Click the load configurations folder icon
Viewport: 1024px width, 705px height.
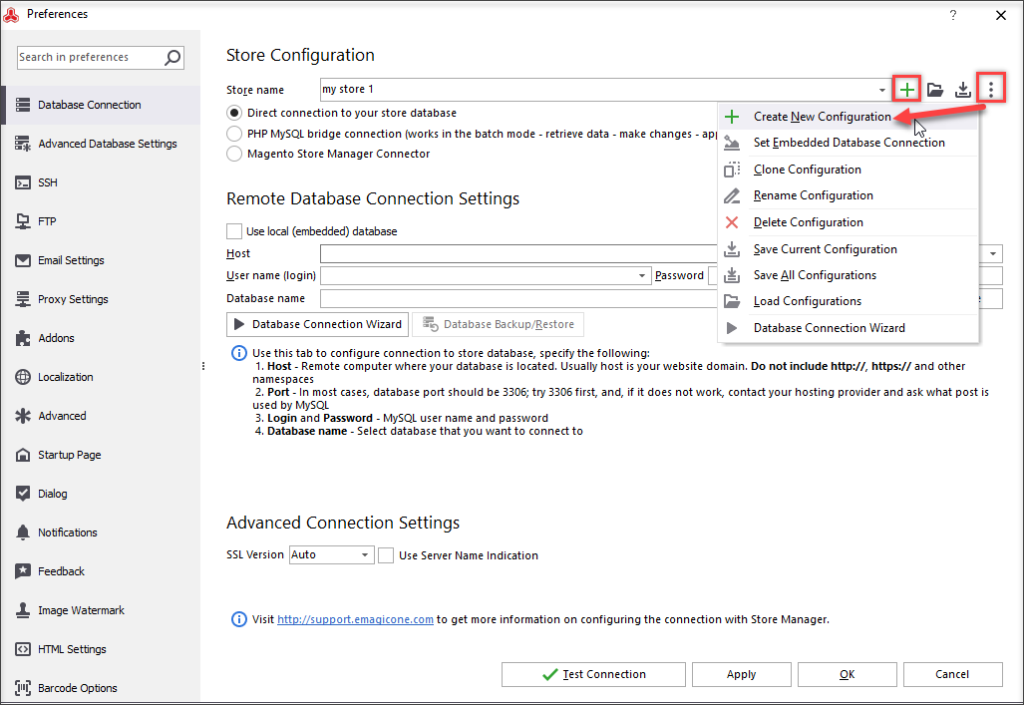click(x=935, y=89)
